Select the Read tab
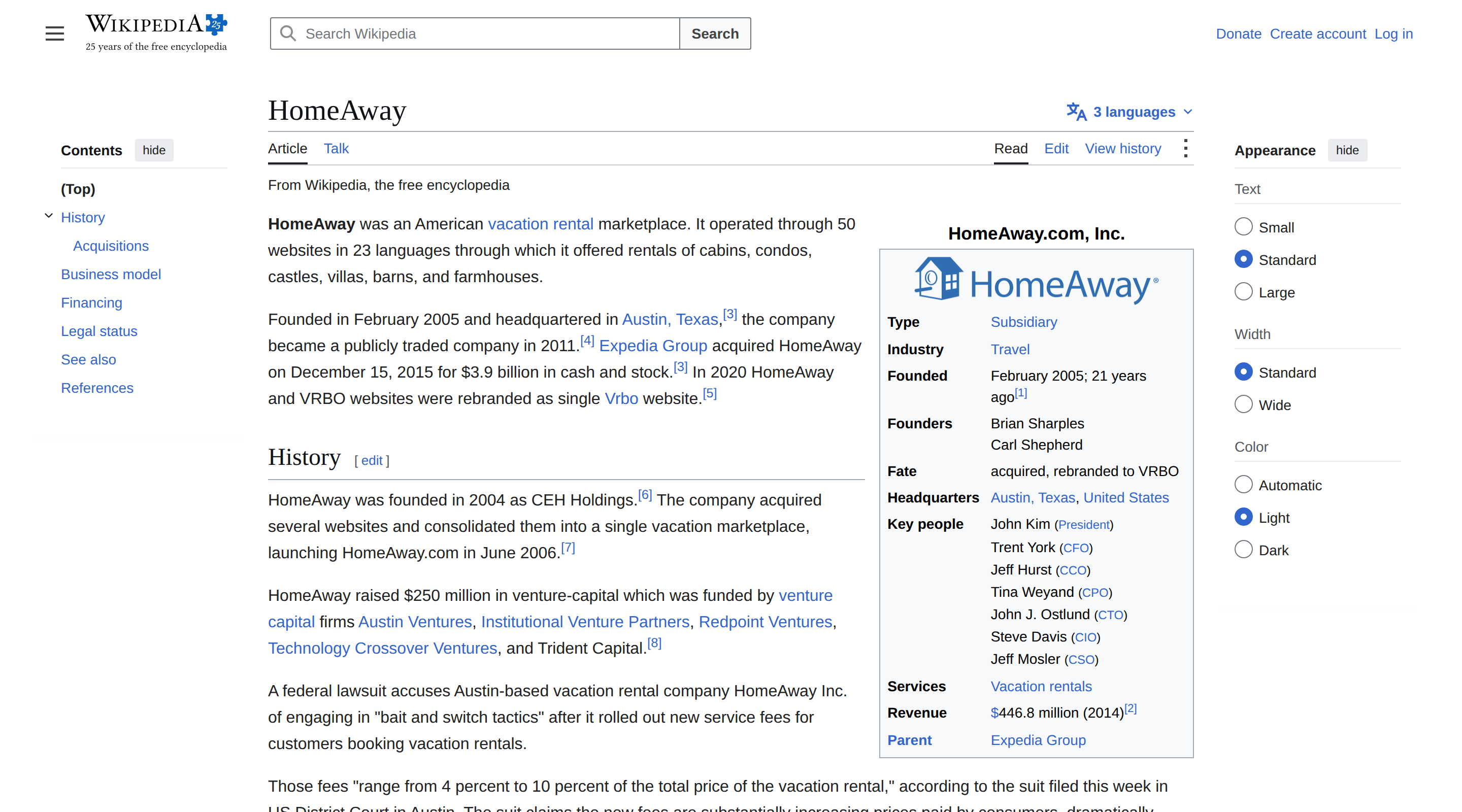This screenshot has height=812, width=1462. 1010,149
